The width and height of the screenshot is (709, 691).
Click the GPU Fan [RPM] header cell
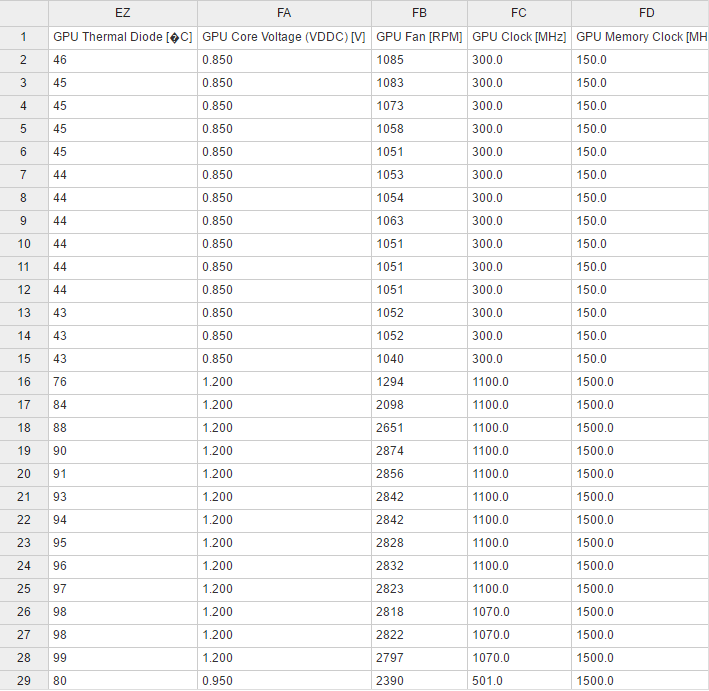pyautogui.click(x=420, y=37)
